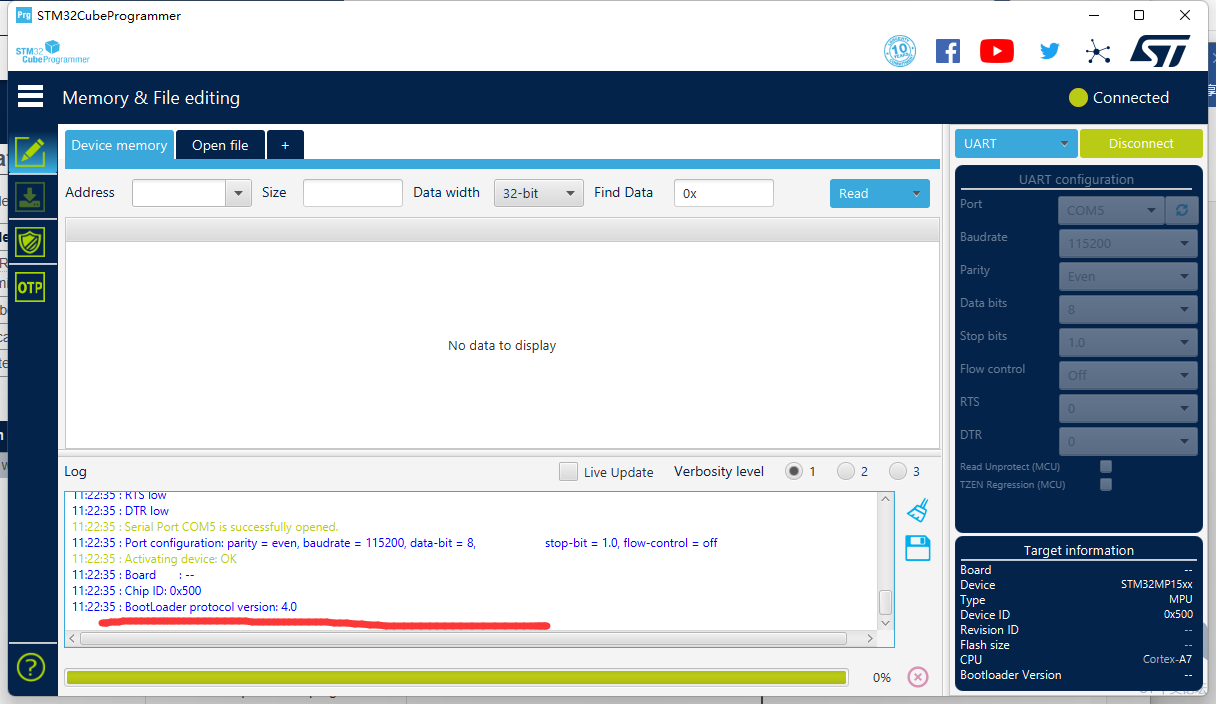Focus the Address input field
This screenshot has width=1216, height=704.
[179, 193]
